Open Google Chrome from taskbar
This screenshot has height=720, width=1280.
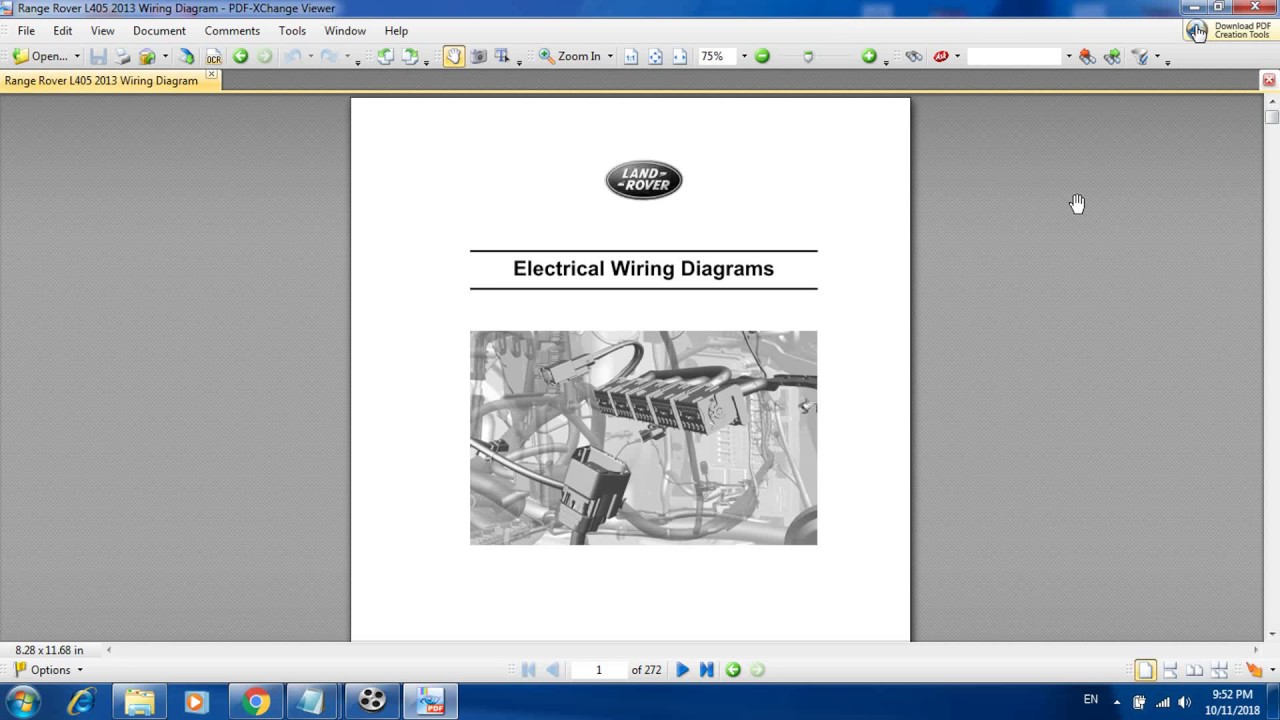coord(256,702)
